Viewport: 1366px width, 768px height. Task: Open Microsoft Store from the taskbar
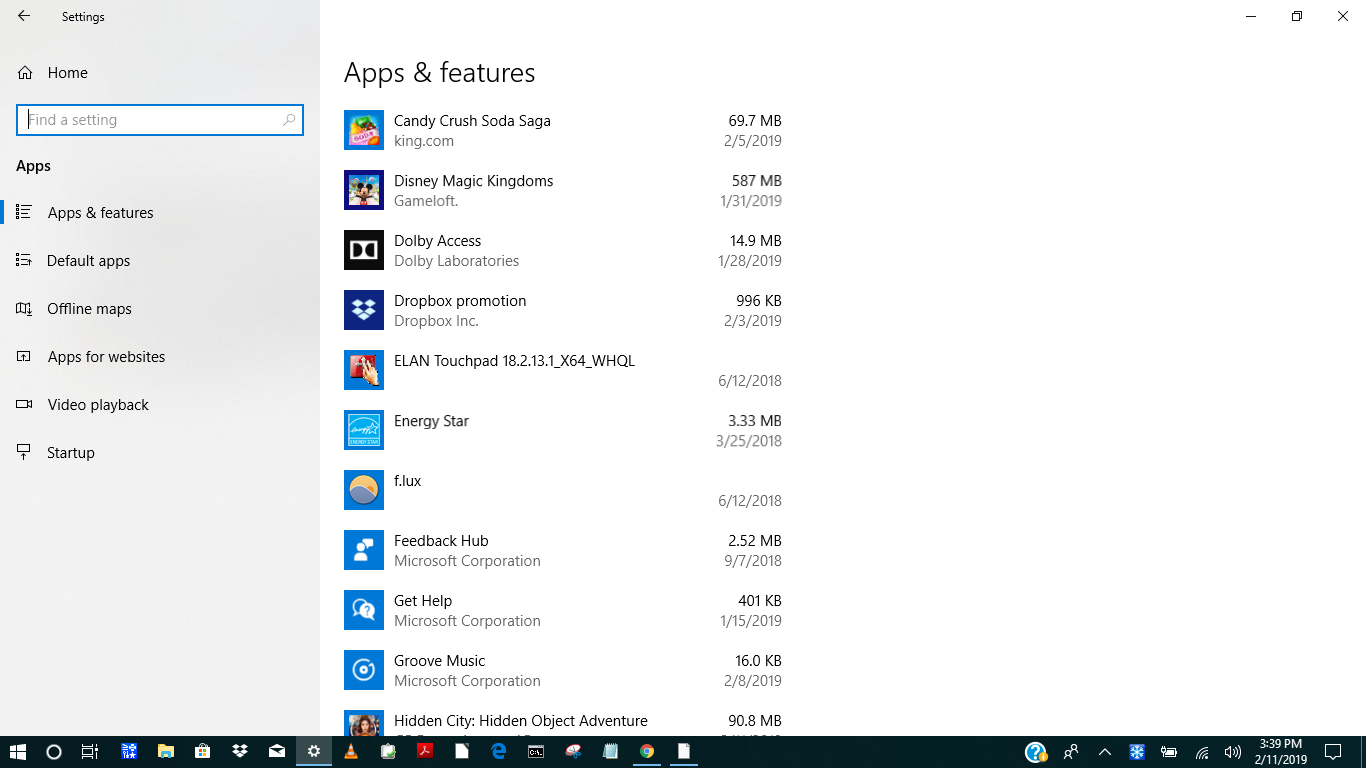202,751
